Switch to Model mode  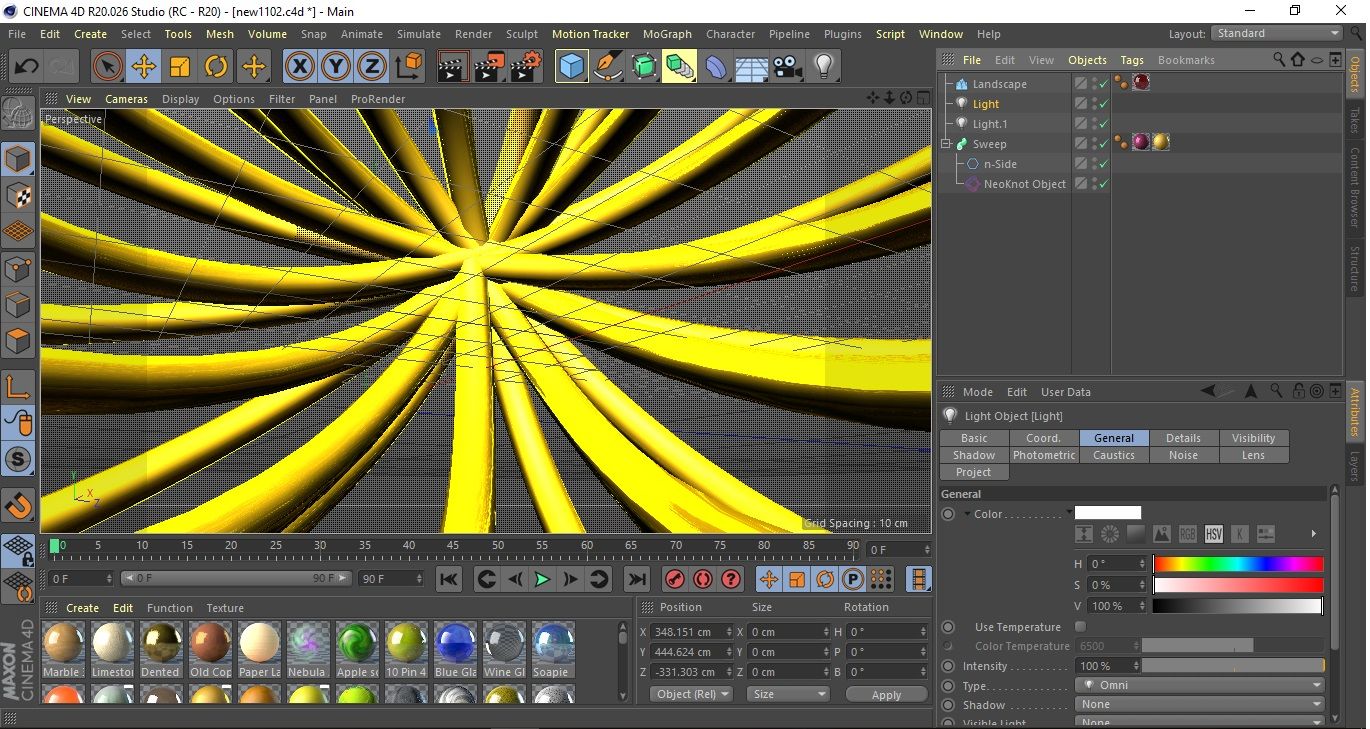click(x=18, y=159)
